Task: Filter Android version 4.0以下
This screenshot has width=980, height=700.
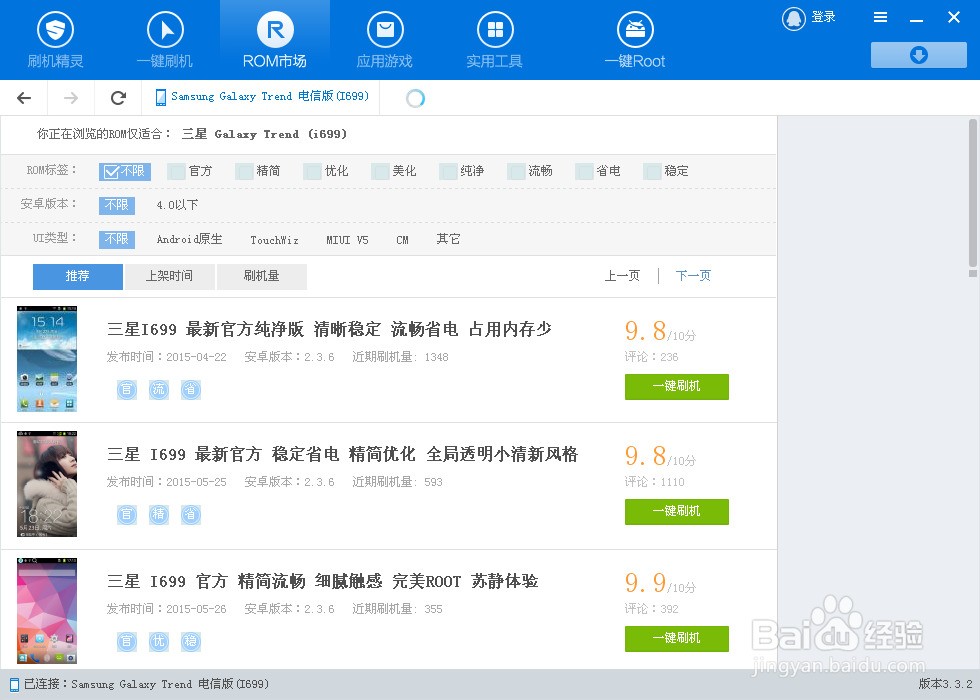Action: pos(178,205)
